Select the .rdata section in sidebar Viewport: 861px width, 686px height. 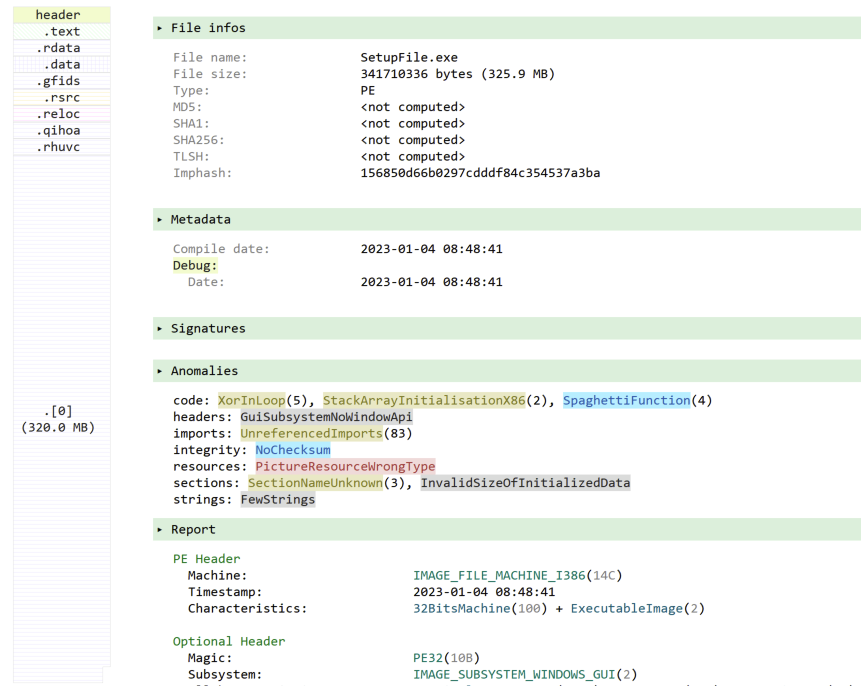pyautogui.click(x=62, y=48)
